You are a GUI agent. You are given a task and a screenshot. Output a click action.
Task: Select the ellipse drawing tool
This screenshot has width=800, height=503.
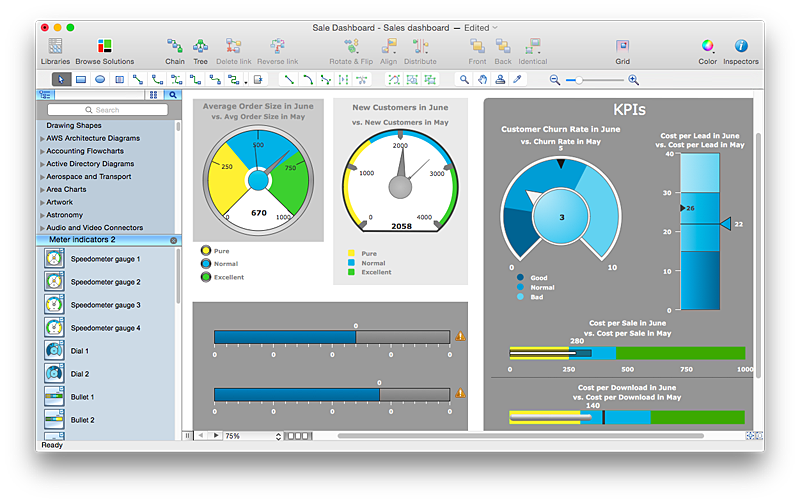pos(100,79)
